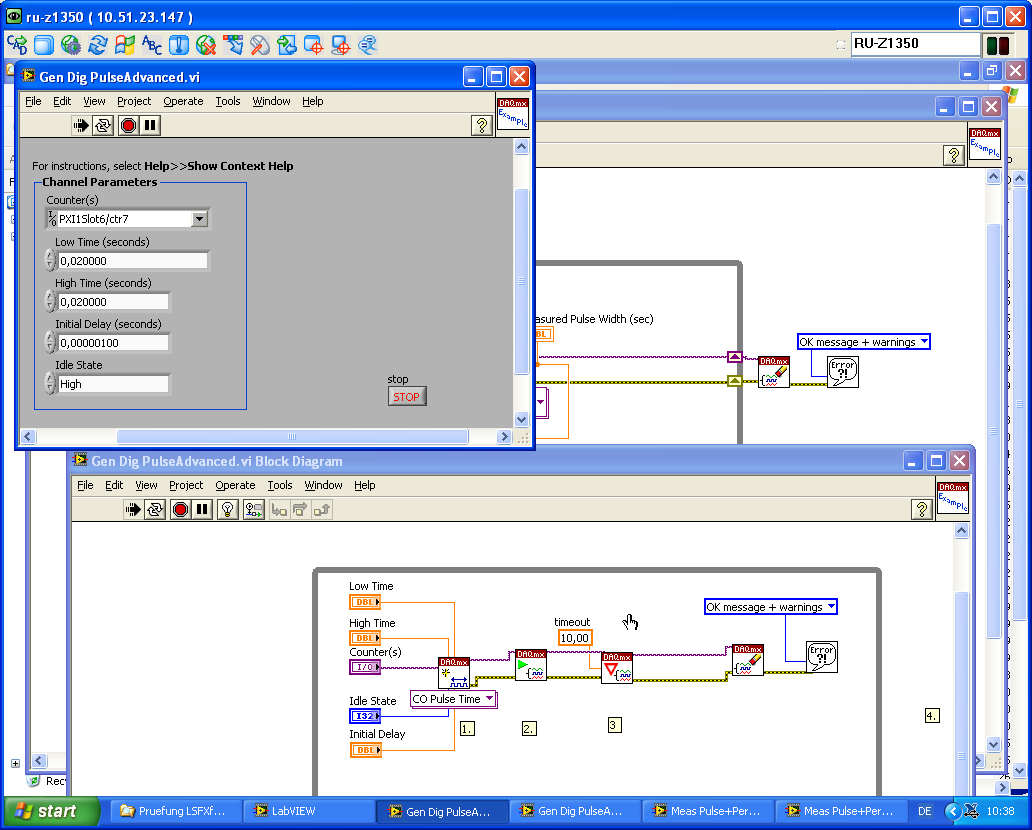Click the Initial Delay stepper arrows
The height and width of the screenshot is (830, 1032).
pos(50,342)
